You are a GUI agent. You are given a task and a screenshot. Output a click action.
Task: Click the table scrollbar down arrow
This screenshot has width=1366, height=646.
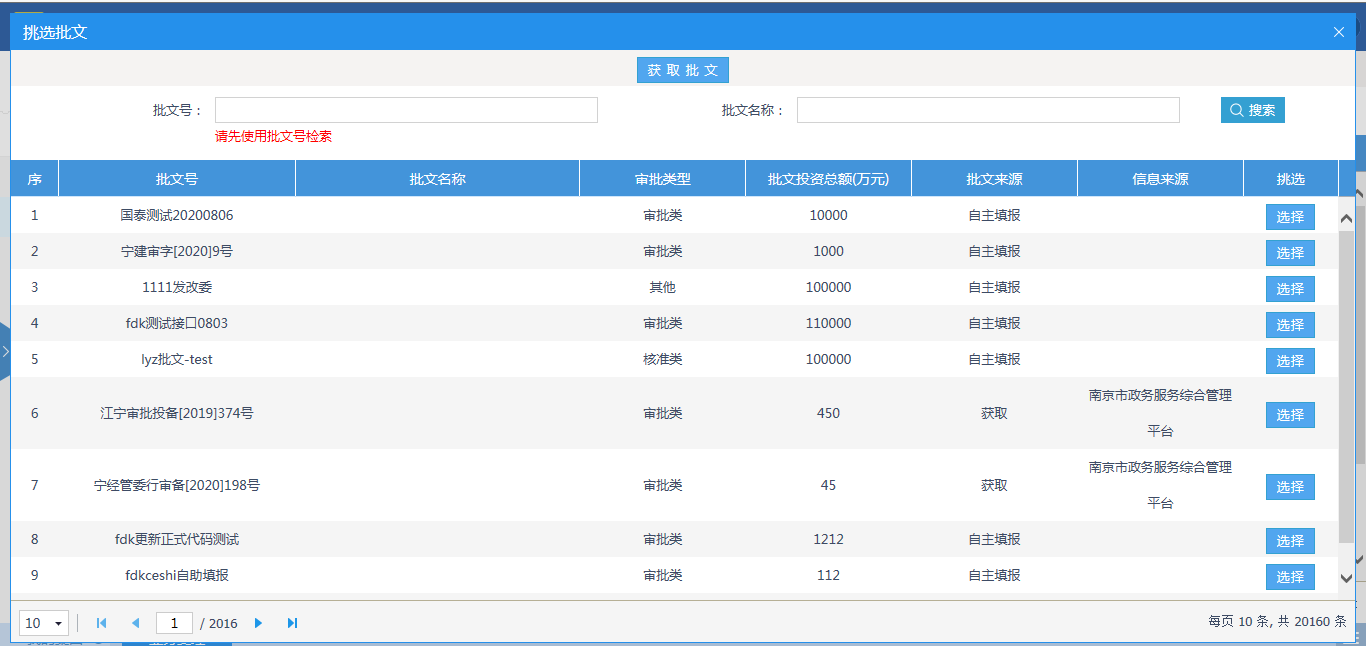tap(1346, 578)
